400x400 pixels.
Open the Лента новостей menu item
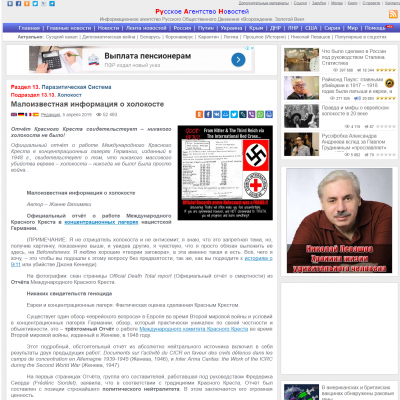tap(146, 28)
